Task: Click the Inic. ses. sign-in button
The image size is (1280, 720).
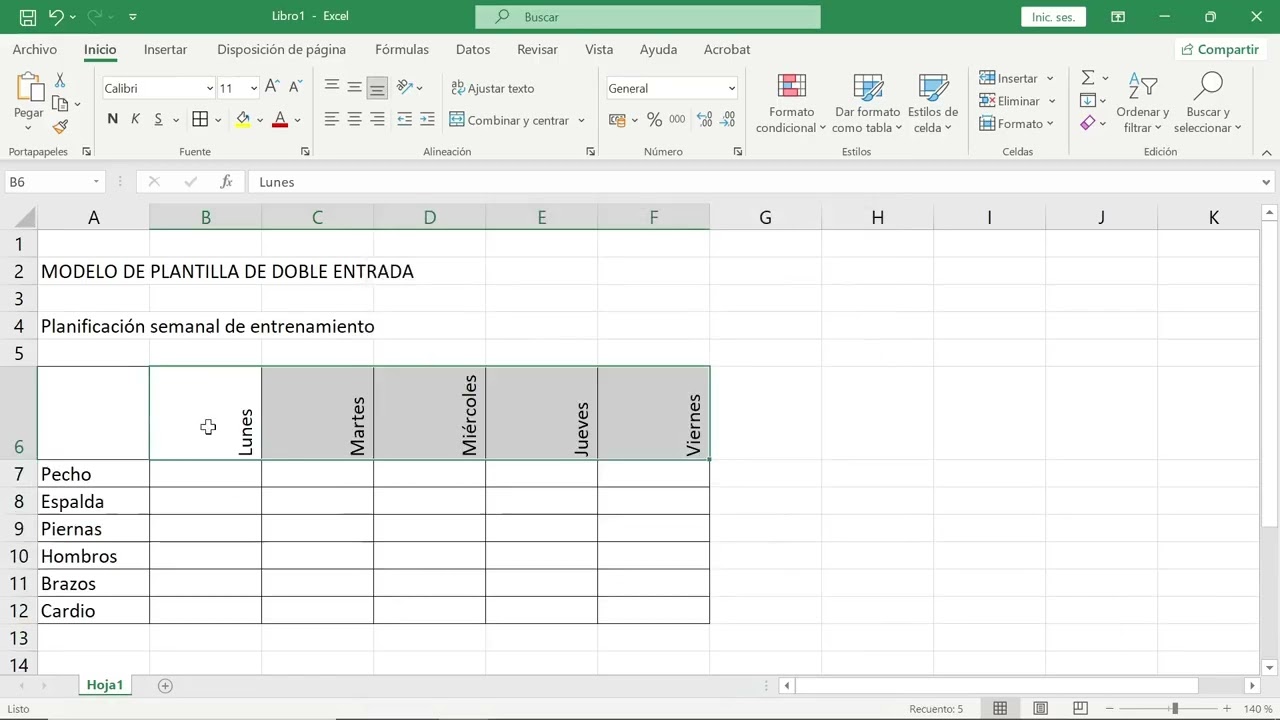Action: click(1053, 17)
